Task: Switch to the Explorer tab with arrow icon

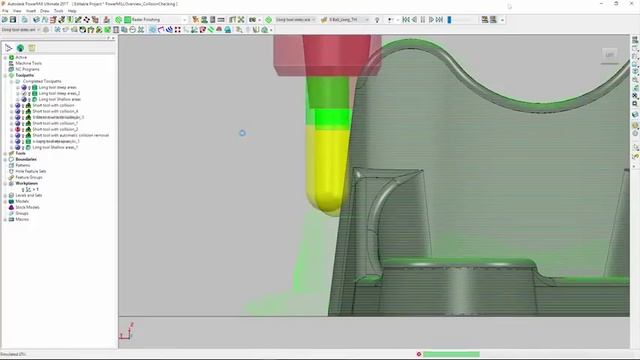Action: (x=8, y=48)
